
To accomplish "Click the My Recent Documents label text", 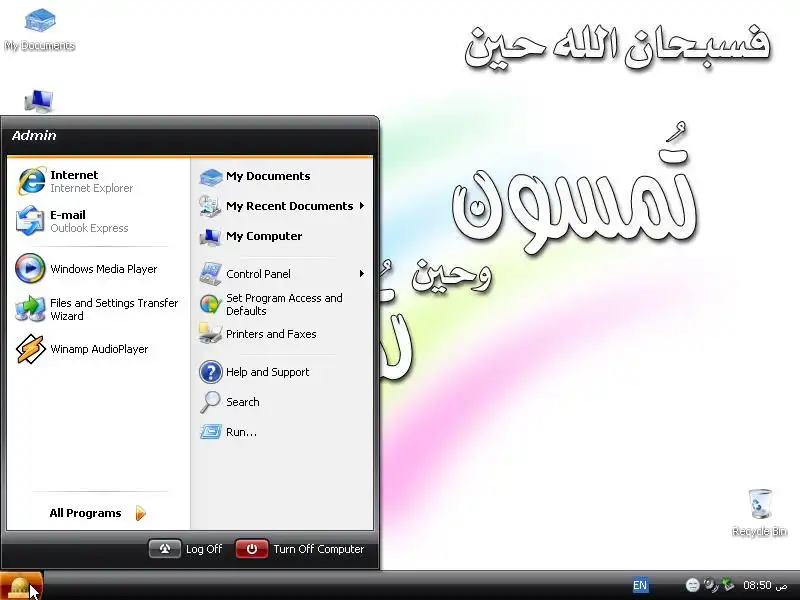I will [x=289, y=206].
